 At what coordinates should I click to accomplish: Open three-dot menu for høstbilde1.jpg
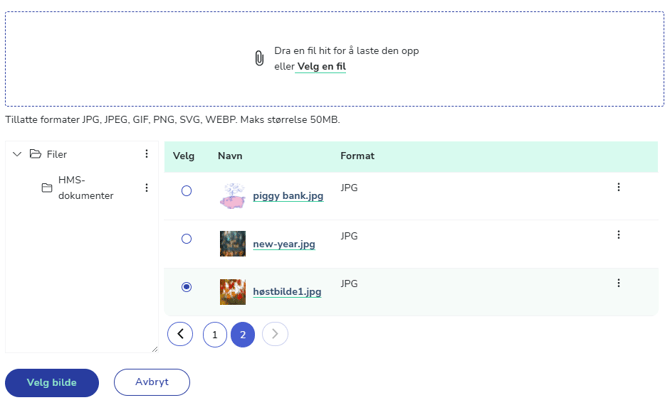[x=618, y=283]
